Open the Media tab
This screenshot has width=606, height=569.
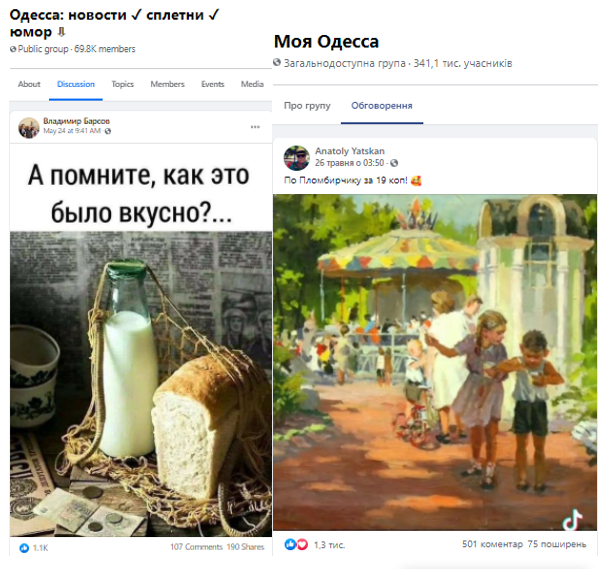[x=252, y=84]
